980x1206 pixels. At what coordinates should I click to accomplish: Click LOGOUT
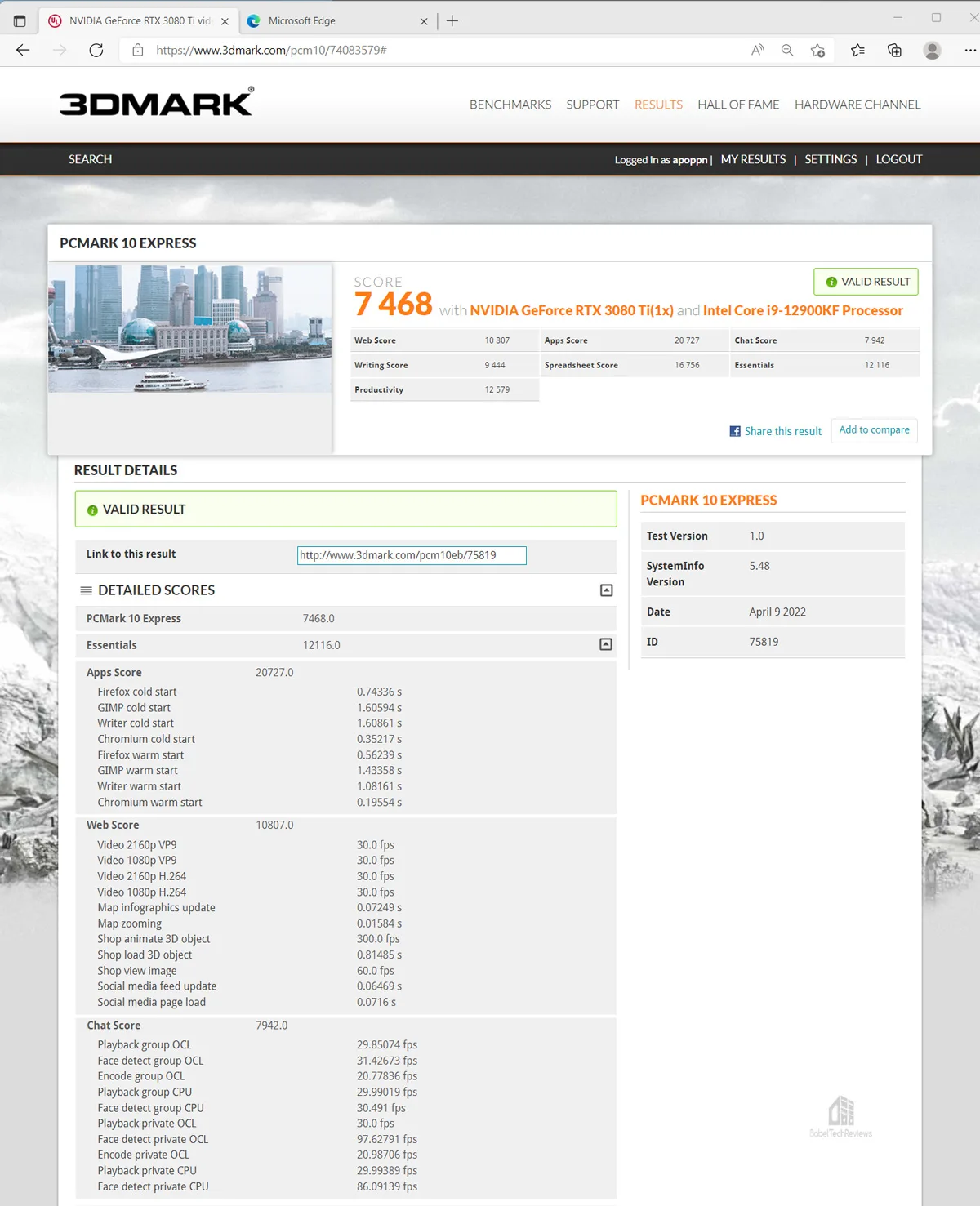pos(899,159)
